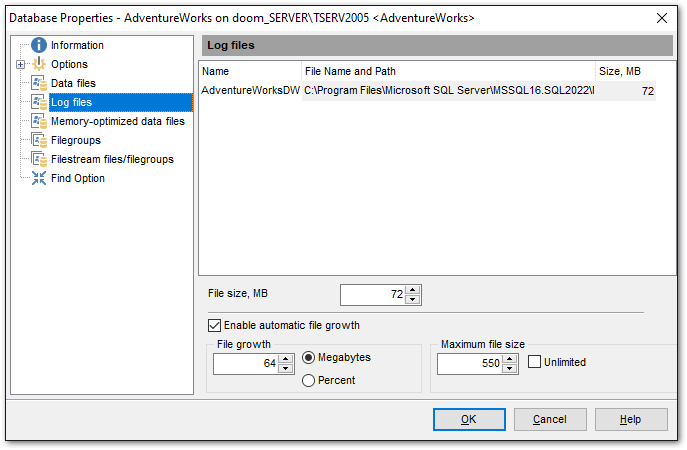Open the Find Option page
This screenshot has width=687, height=450.
78,178
